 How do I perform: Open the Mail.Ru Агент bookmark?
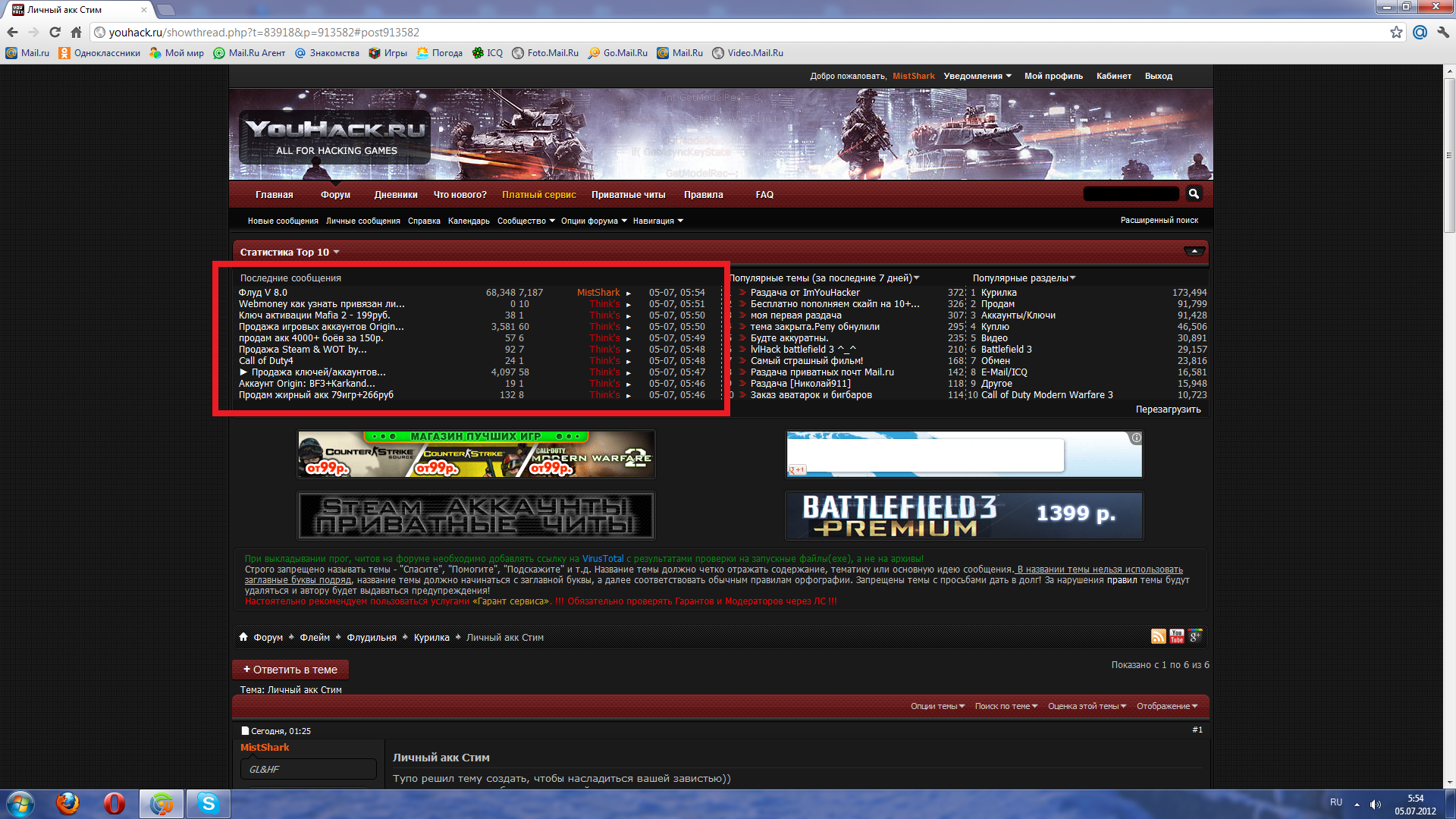click(x=249, y=53)
